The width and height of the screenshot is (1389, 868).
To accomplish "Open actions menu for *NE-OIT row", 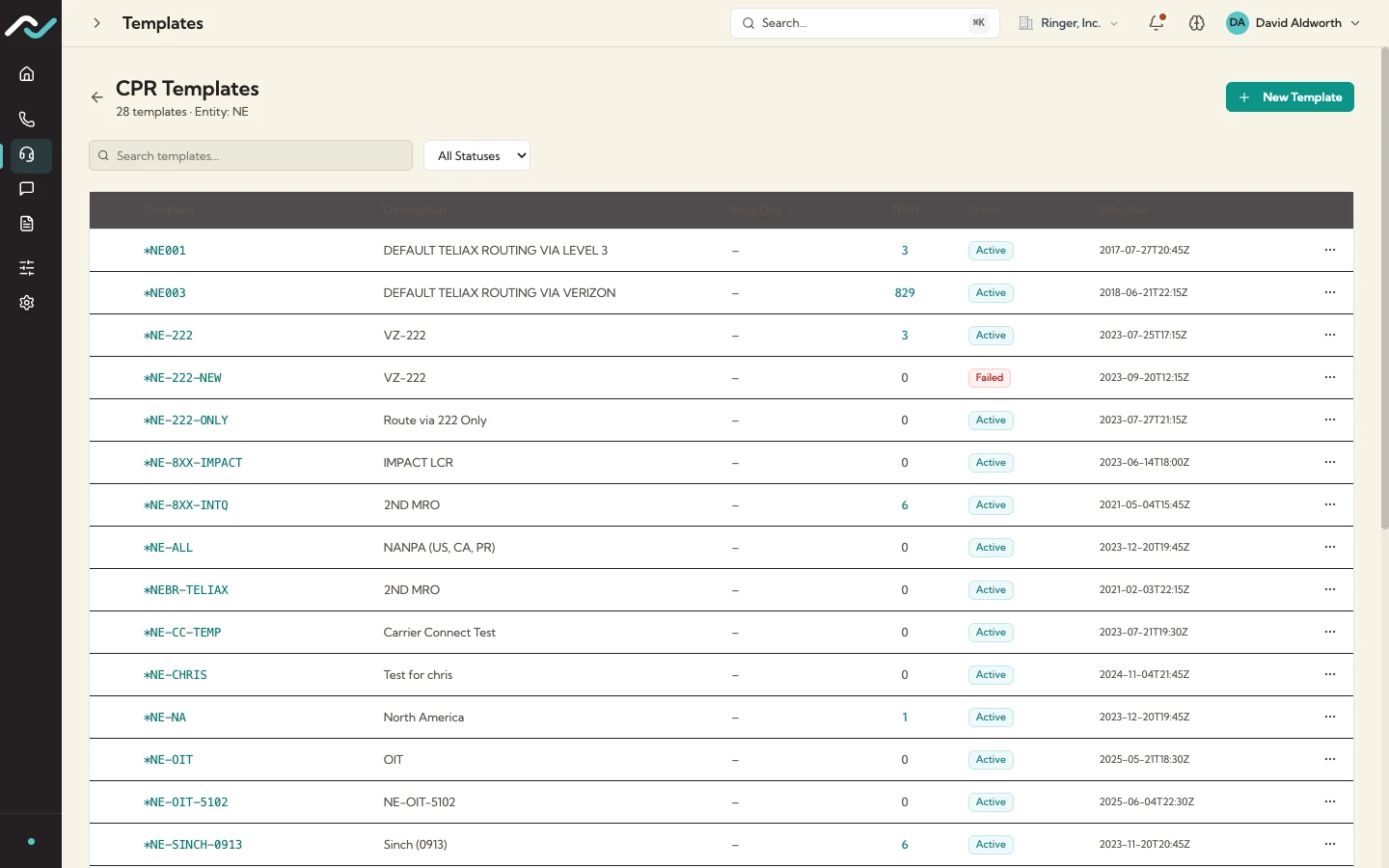I will click(x=1330, y=759).
